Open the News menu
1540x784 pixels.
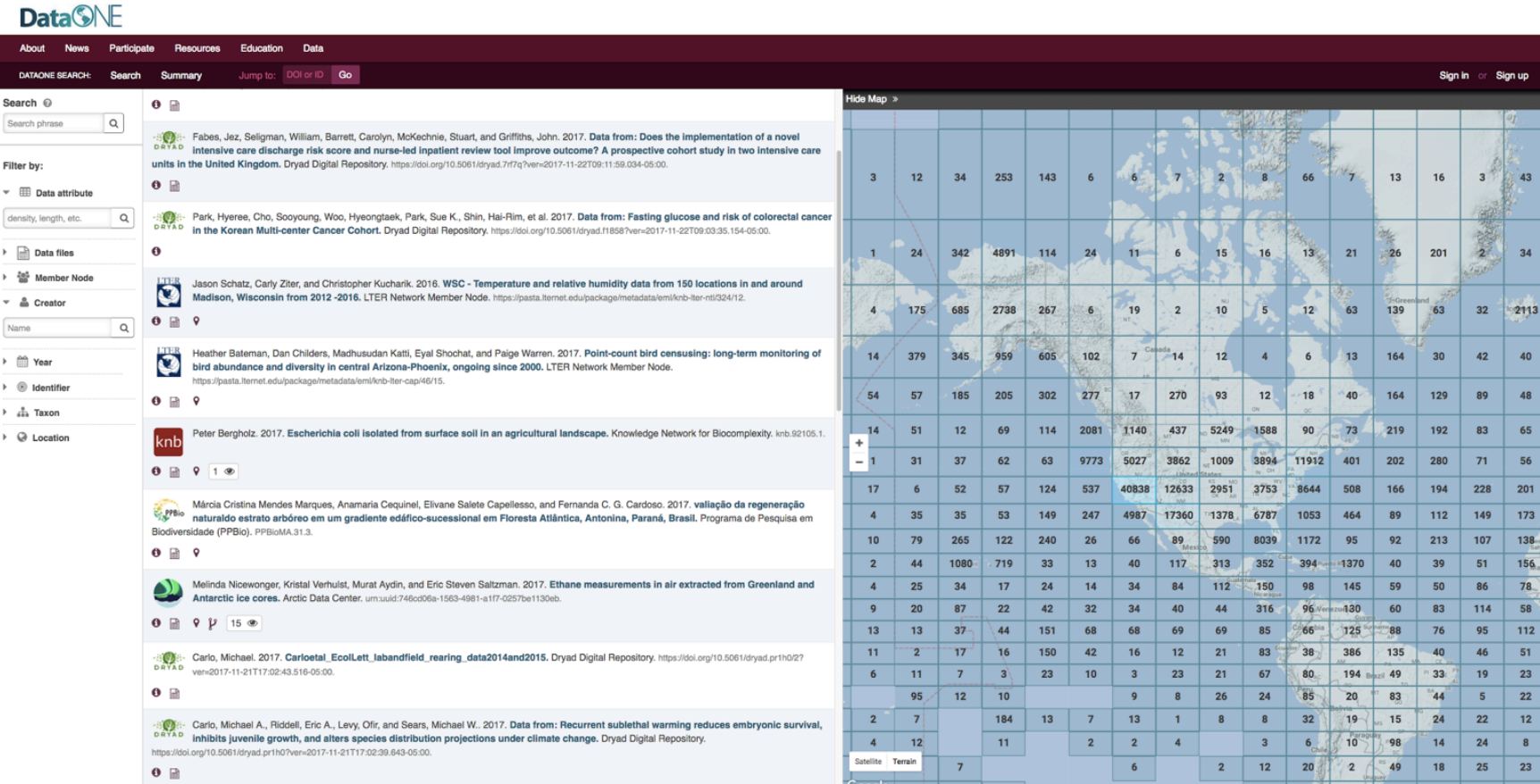tap(77, 48)
